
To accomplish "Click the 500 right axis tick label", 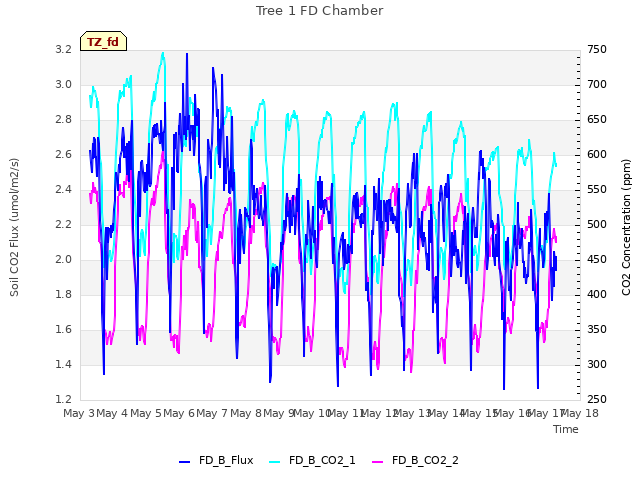I will (x=597, y=224).
